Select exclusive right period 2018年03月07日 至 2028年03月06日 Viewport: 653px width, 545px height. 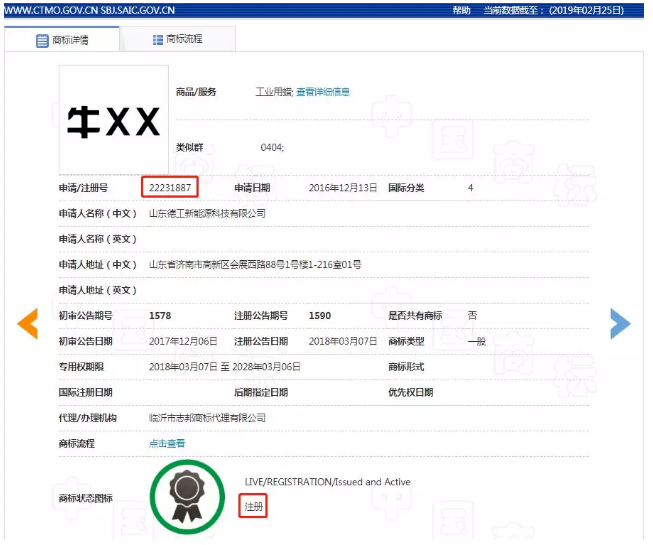pyautogui.click(x=225, y=367)
